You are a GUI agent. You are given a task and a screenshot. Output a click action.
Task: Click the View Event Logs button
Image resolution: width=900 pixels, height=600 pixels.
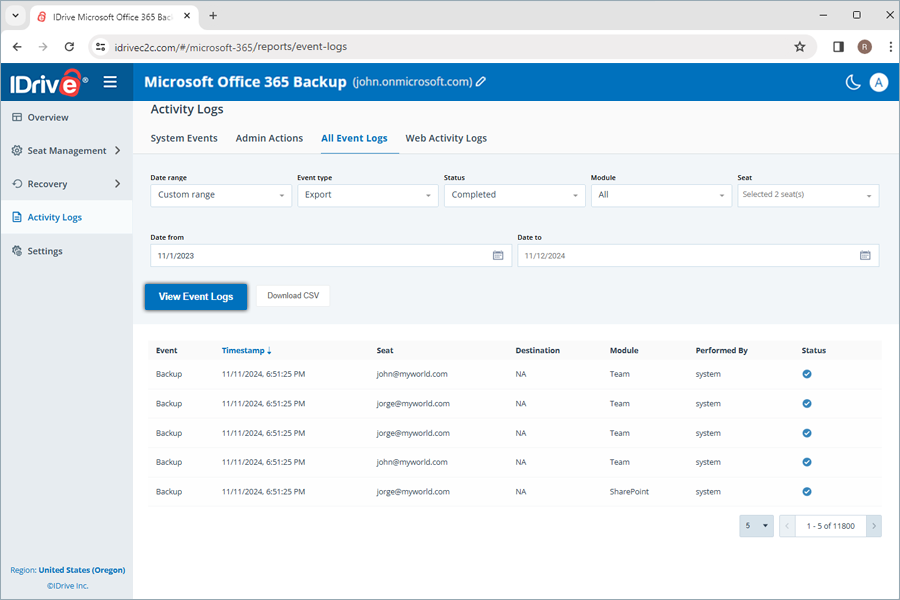[x=195, y=296]
